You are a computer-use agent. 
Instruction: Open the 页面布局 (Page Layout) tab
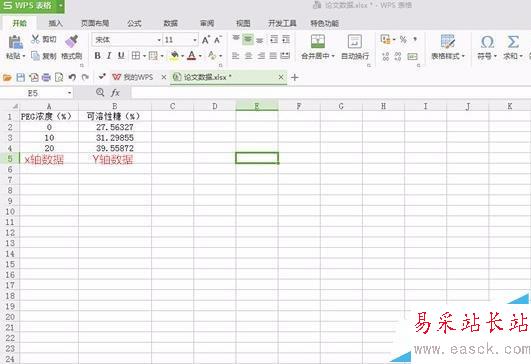[95, 23]
